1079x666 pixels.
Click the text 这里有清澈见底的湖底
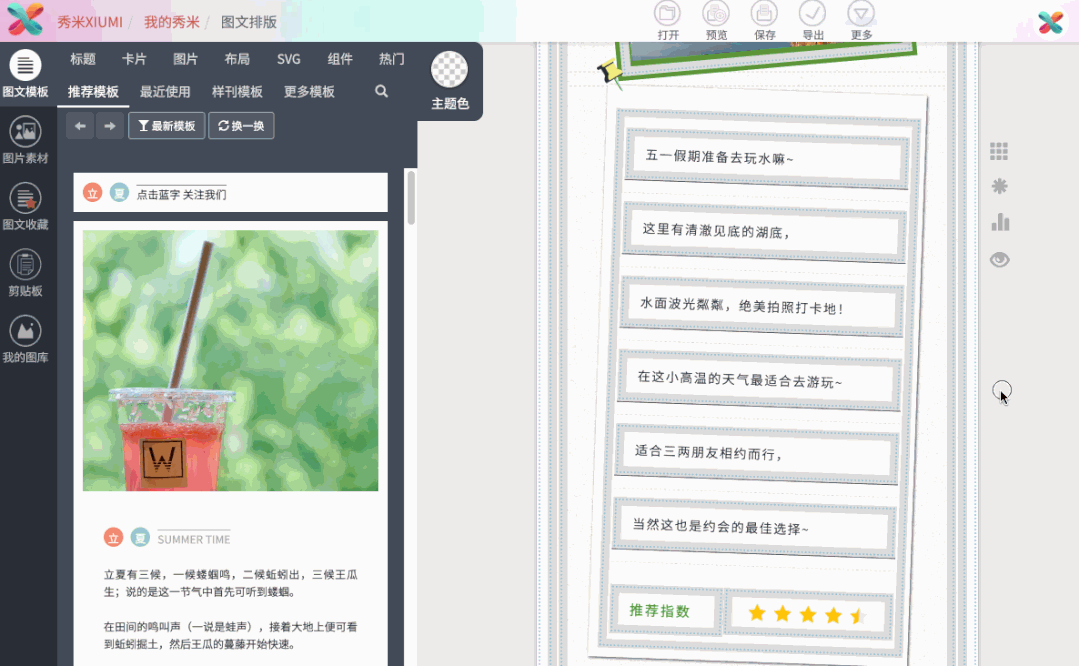click(x=716, y=230)
